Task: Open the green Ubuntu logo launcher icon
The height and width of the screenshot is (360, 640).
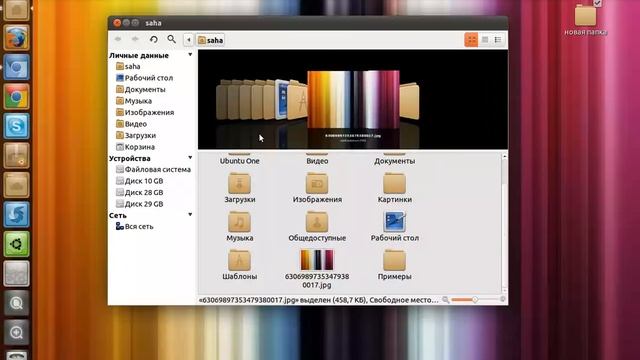Action: point(16,244)
